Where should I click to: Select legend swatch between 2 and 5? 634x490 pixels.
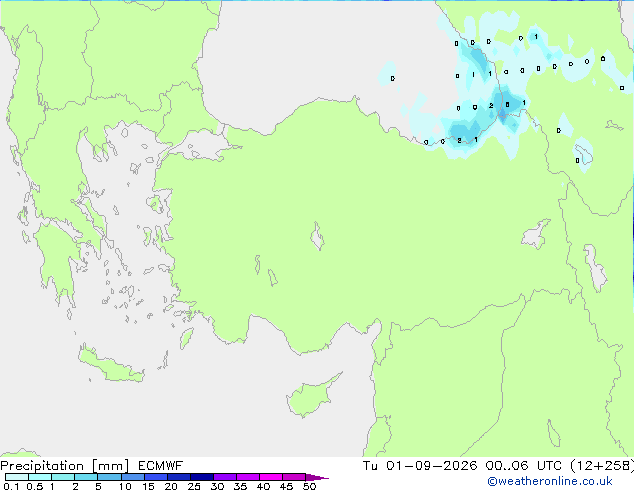[86, 477]
